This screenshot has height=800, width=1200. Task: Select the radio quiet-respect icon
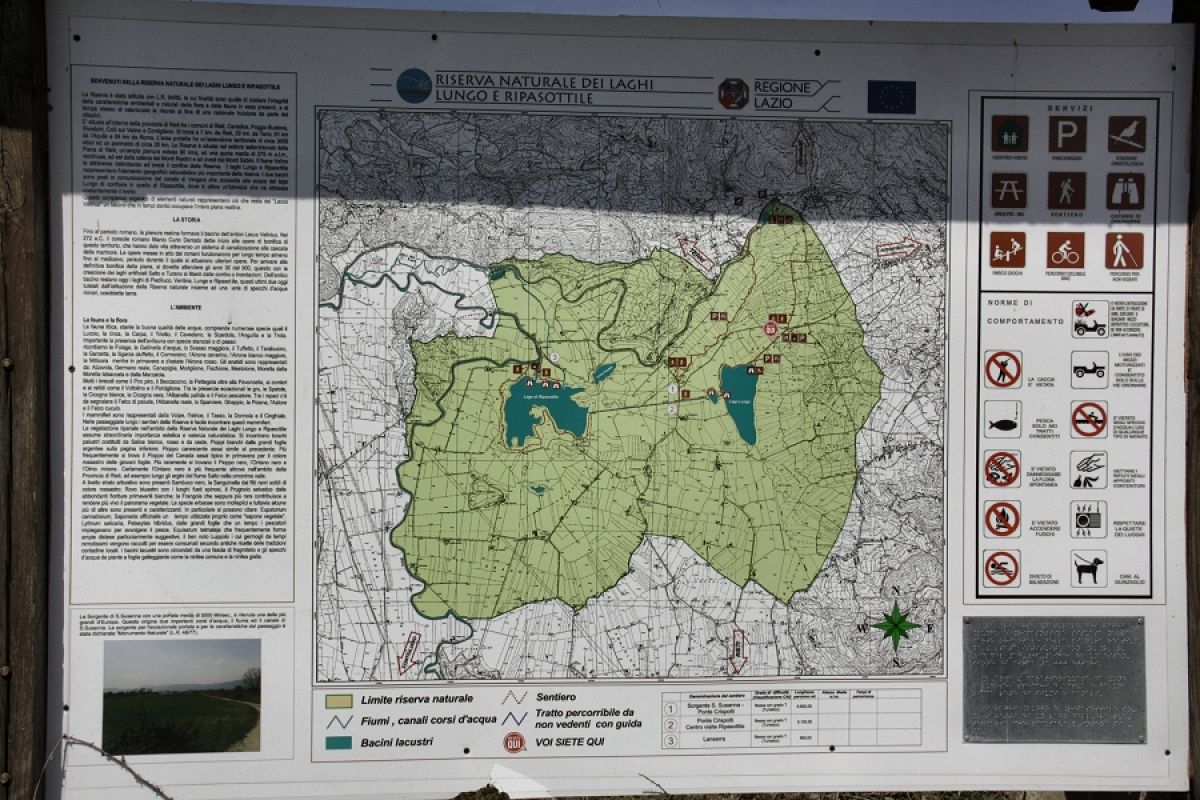[1090, 519]
